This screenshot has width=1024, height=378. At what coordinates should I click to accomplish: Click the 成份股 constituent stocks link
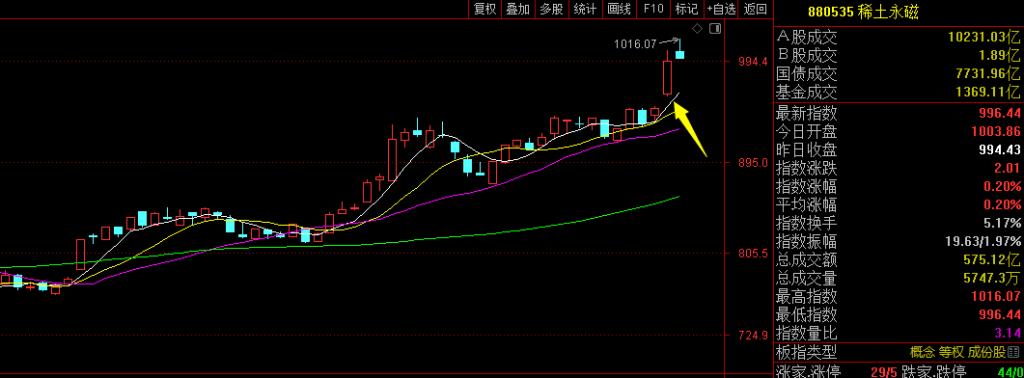[987, 353]
